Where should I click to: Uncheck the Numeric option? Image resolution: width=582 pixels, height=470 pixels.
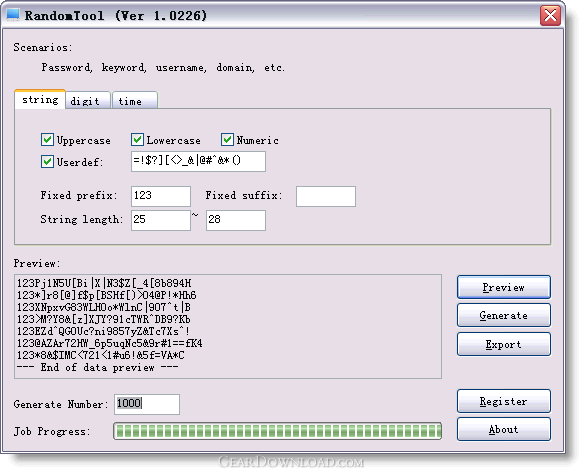(227, 140)
